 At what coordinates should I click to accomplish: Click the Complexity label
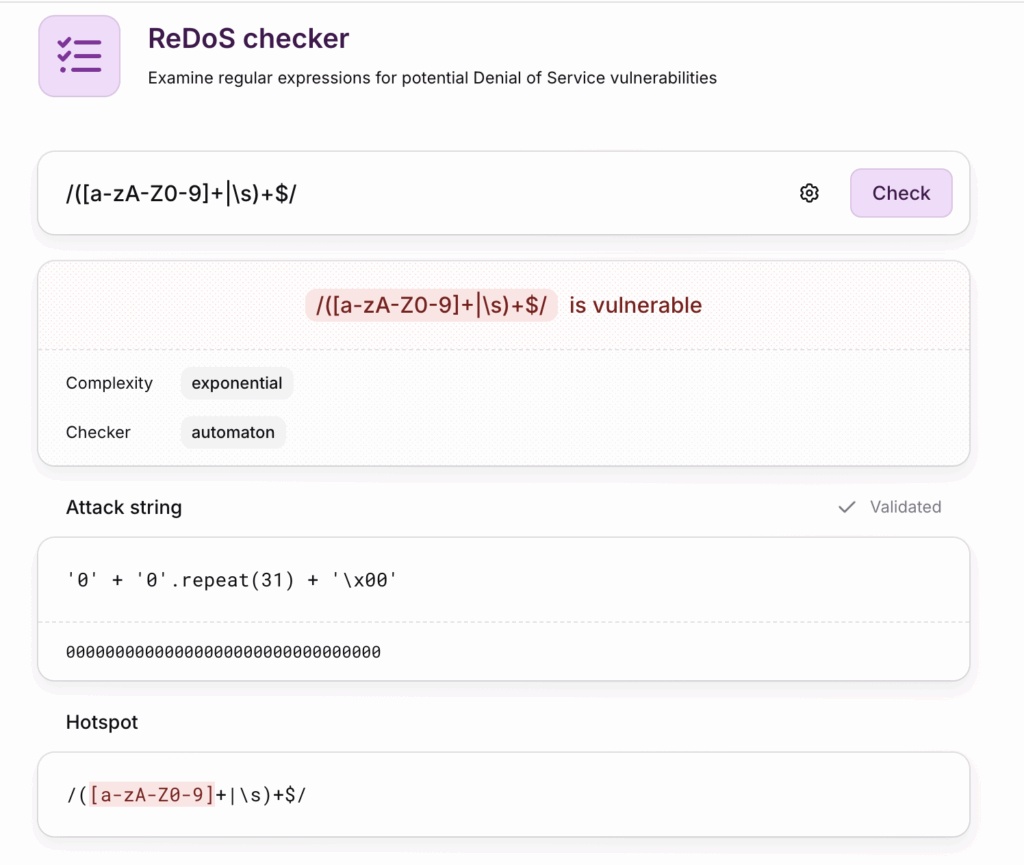(x=109, y=383)
